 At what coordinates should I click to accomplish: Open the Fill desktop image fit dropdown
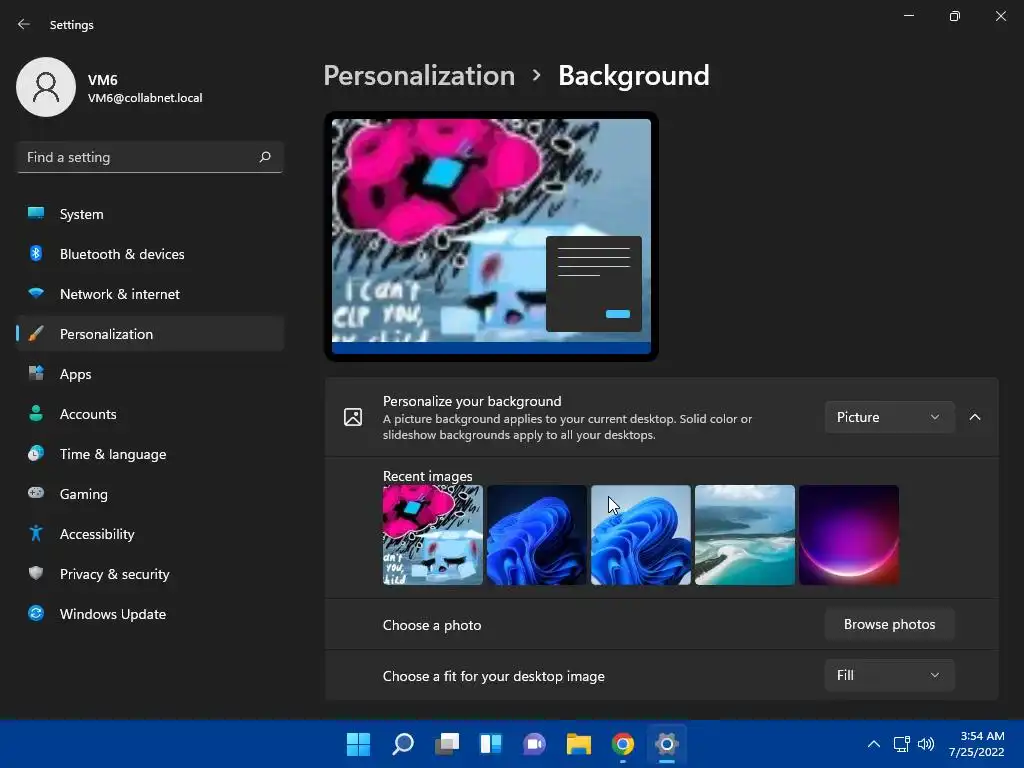(x=889, y=675)
